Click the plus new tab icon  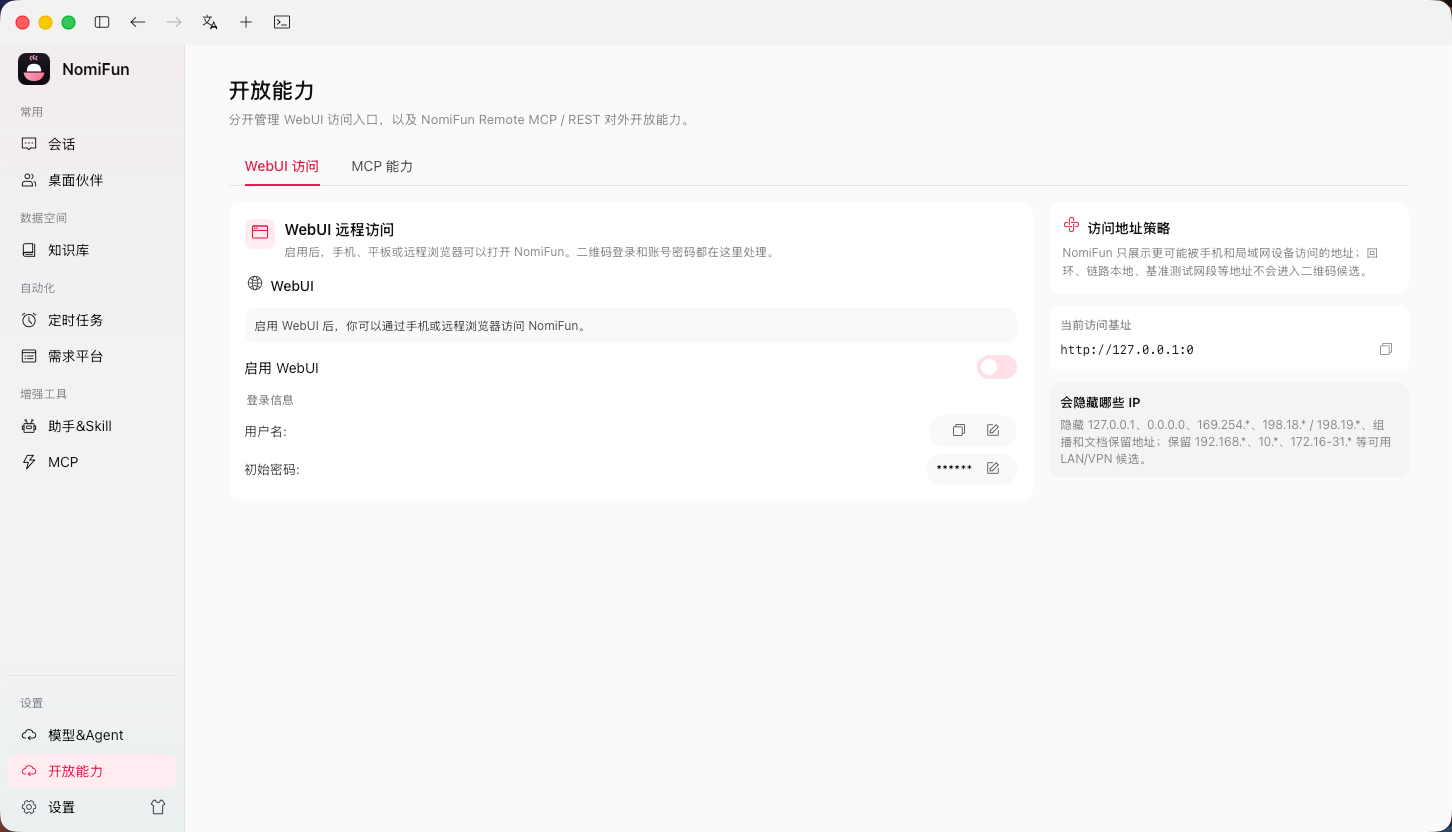pos(246,22)
